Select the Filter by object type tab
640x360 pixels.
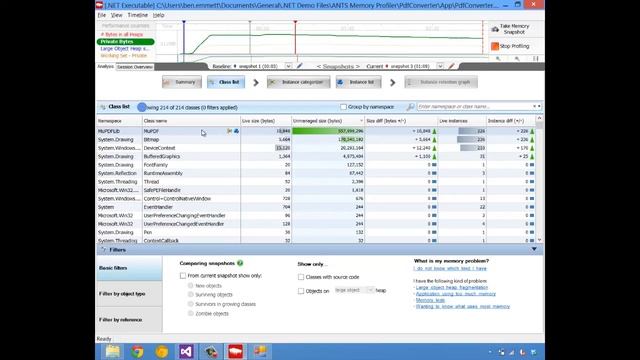click(129, 294)
